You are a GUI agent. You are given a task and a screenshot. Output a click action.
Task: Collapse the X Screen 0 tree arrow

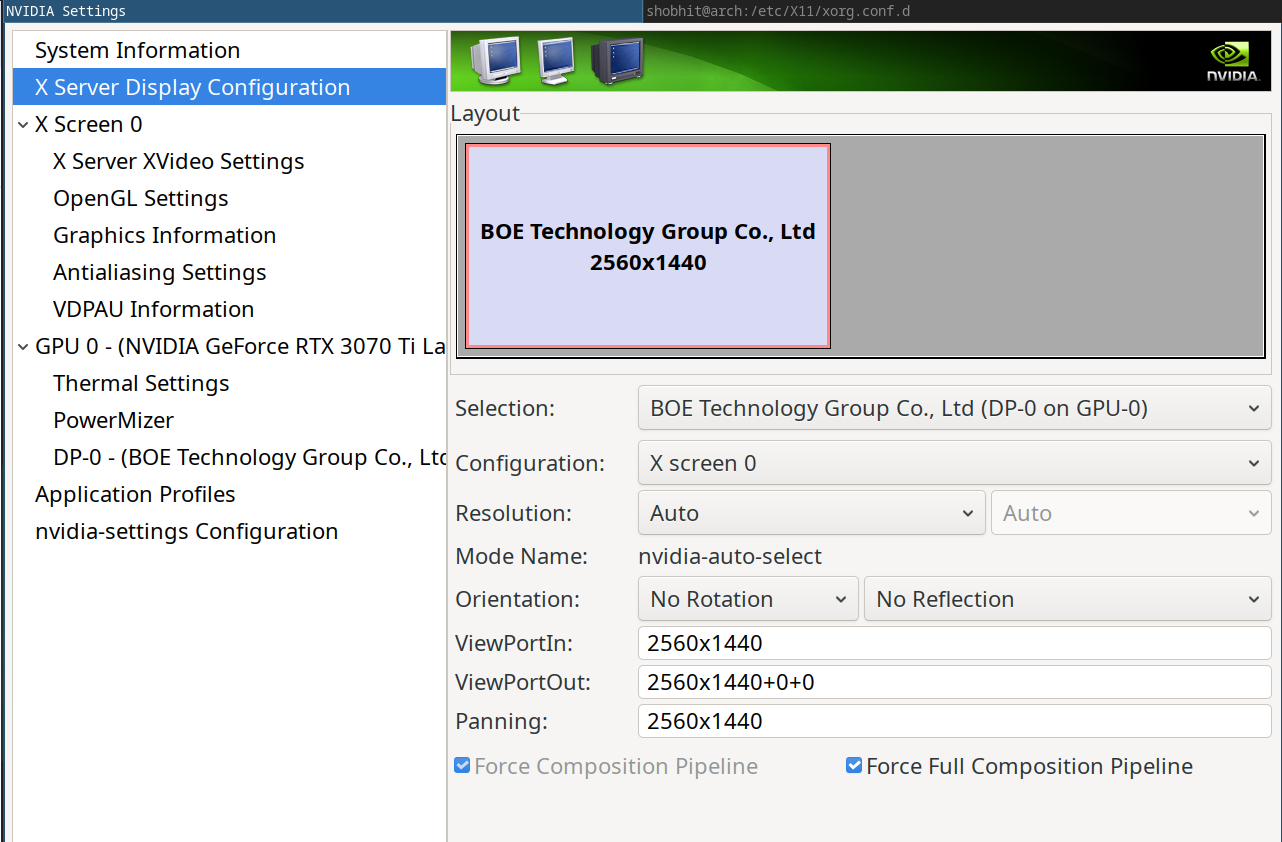pos(23,124)
